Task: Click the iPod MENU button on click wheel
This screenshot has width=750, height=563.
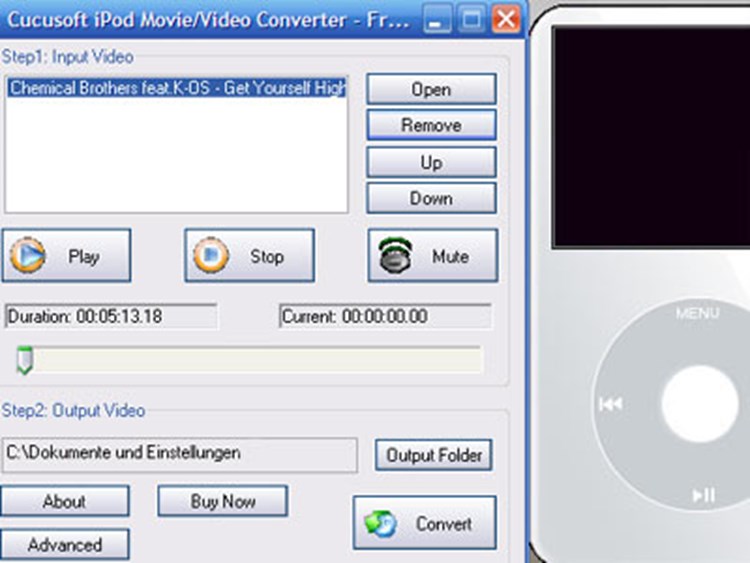Action: (697, 313)
